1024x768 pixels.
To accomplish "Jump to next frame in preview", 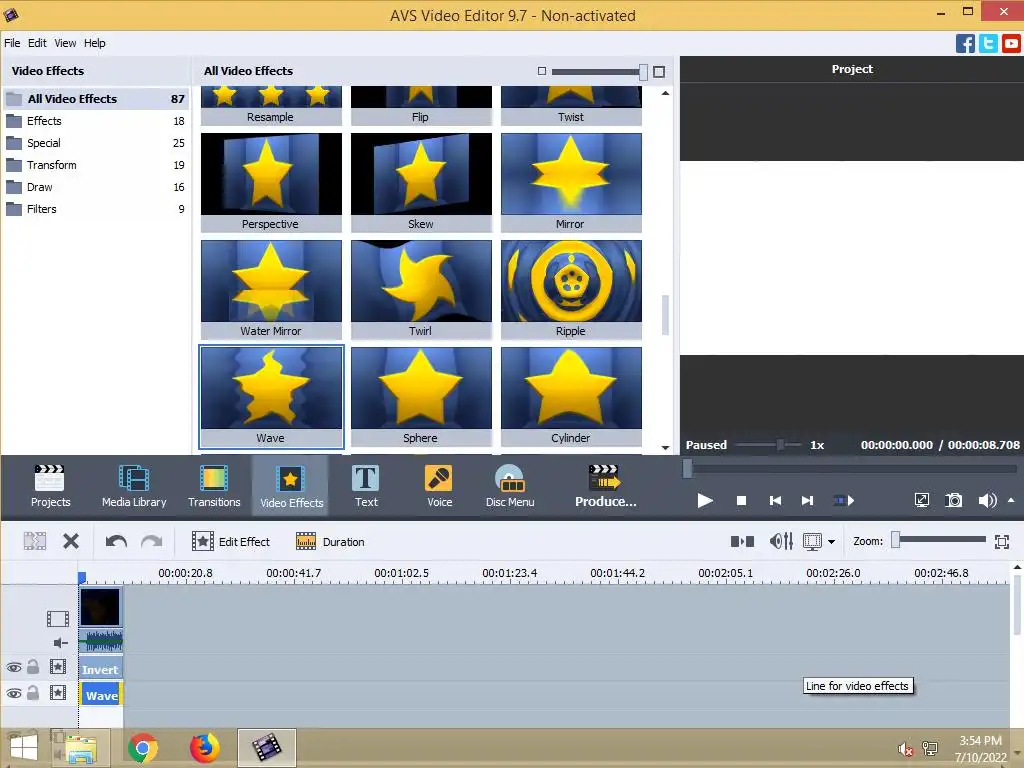I will click(808, 501).
